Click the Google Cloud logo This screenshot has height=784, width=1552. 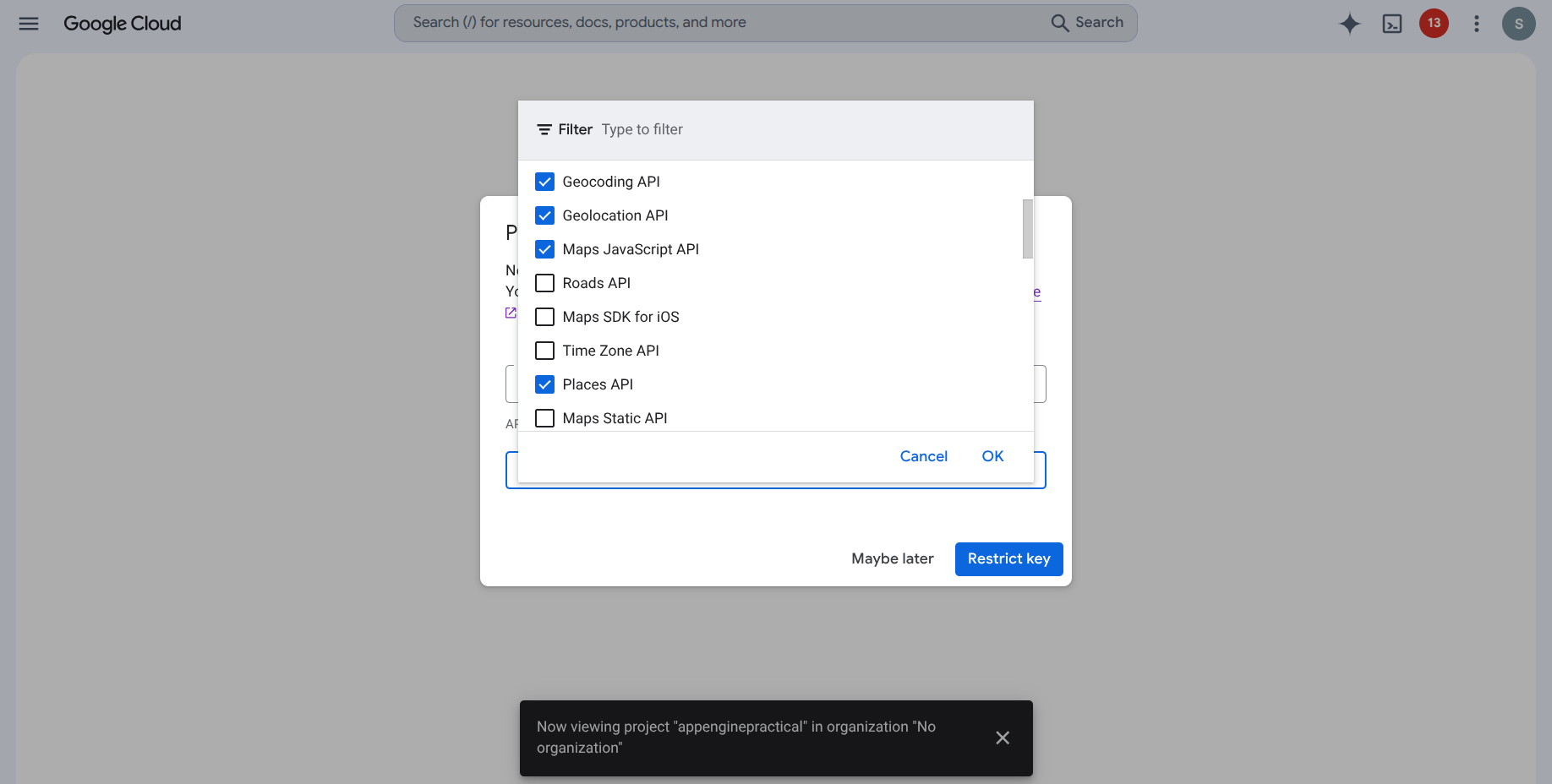coord(123,24)
